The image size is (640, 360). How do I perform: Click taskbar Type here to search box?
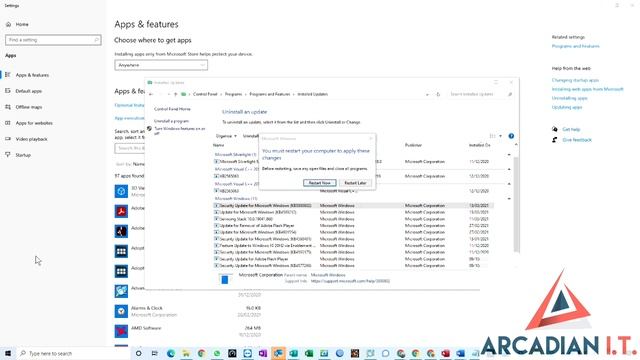point(73,353)
